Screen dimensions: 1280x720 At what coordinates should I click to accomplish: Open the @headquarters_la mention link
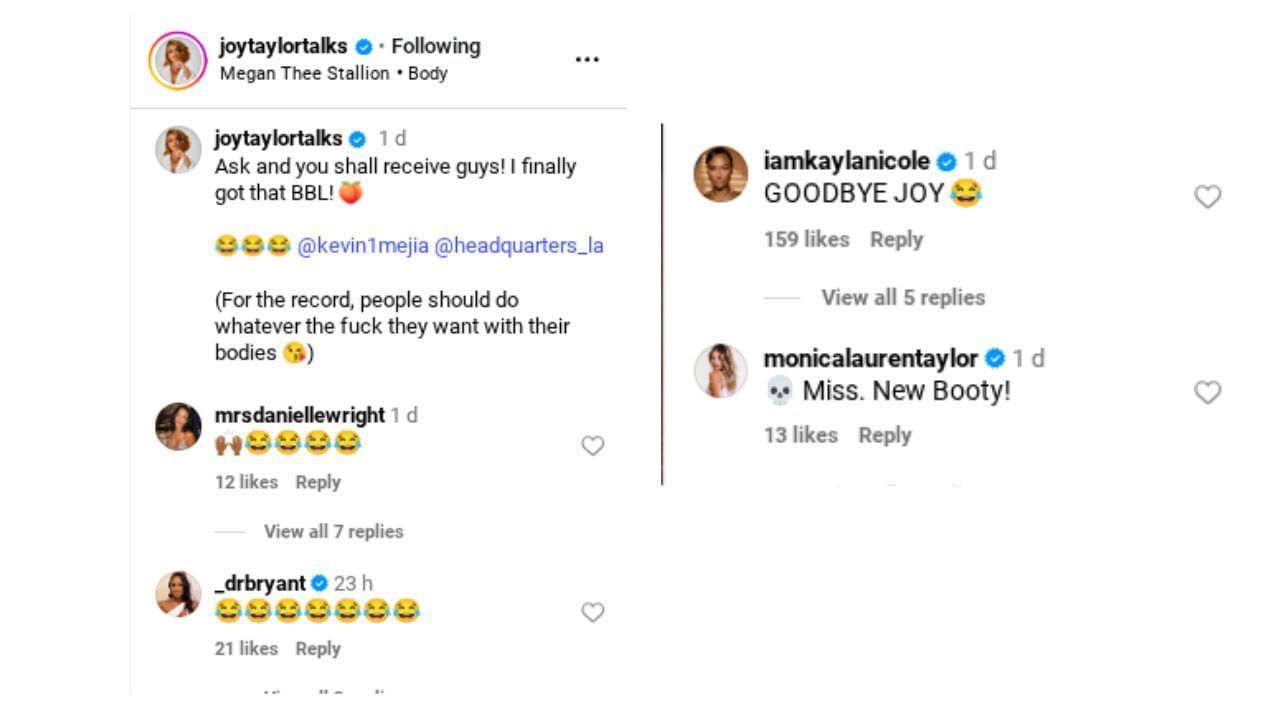(x=518, y=246)
